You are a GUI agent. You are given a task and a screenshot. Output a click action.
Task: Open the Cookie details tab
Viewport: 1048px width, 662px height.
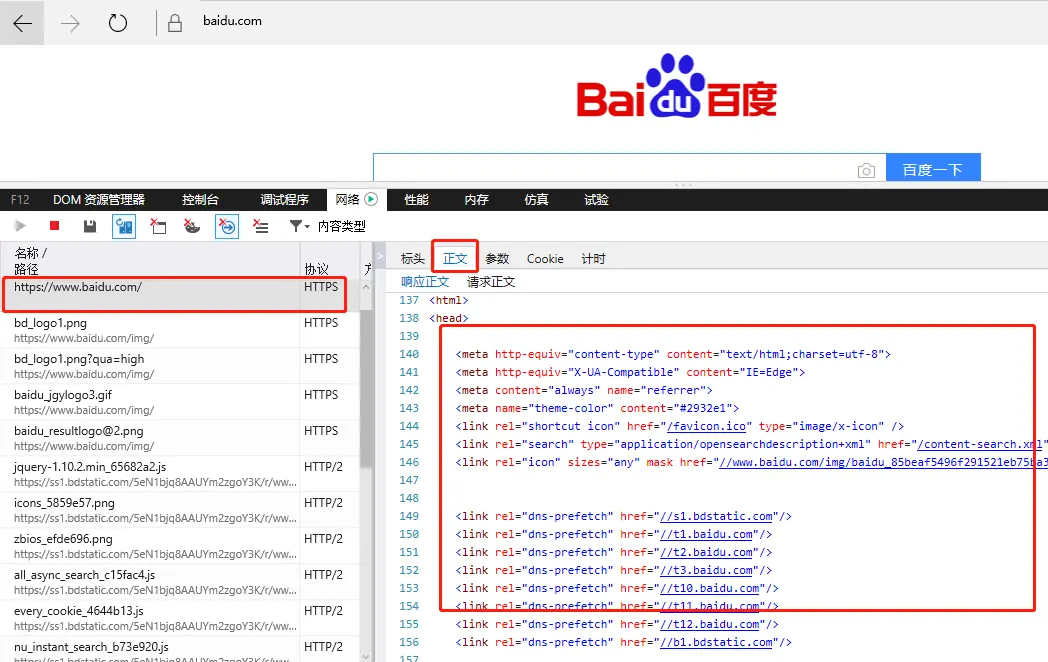[545, 259]
